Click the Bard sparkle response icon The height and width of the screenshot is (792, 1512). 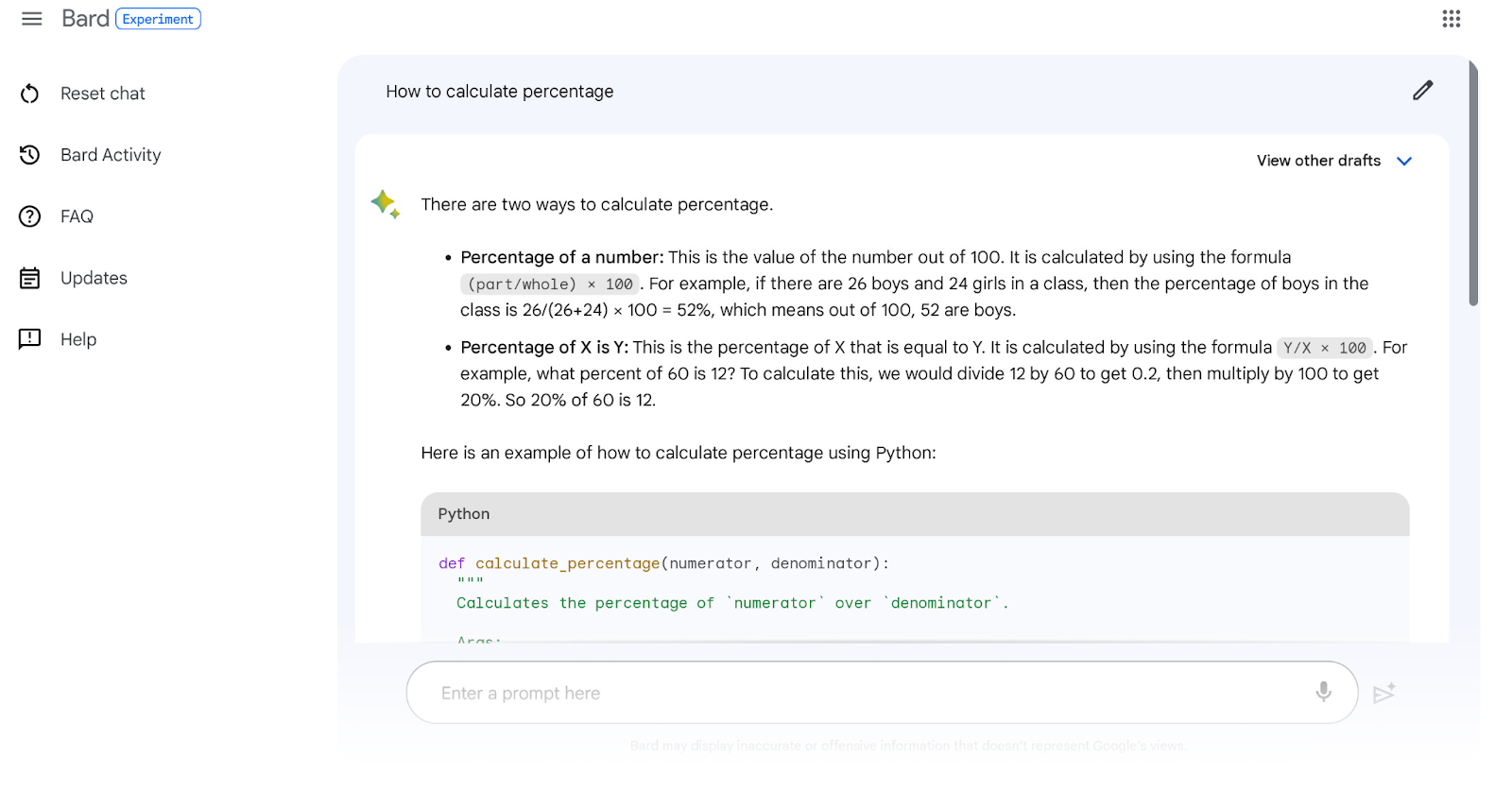pyautogui.click(x=386, y=204)
